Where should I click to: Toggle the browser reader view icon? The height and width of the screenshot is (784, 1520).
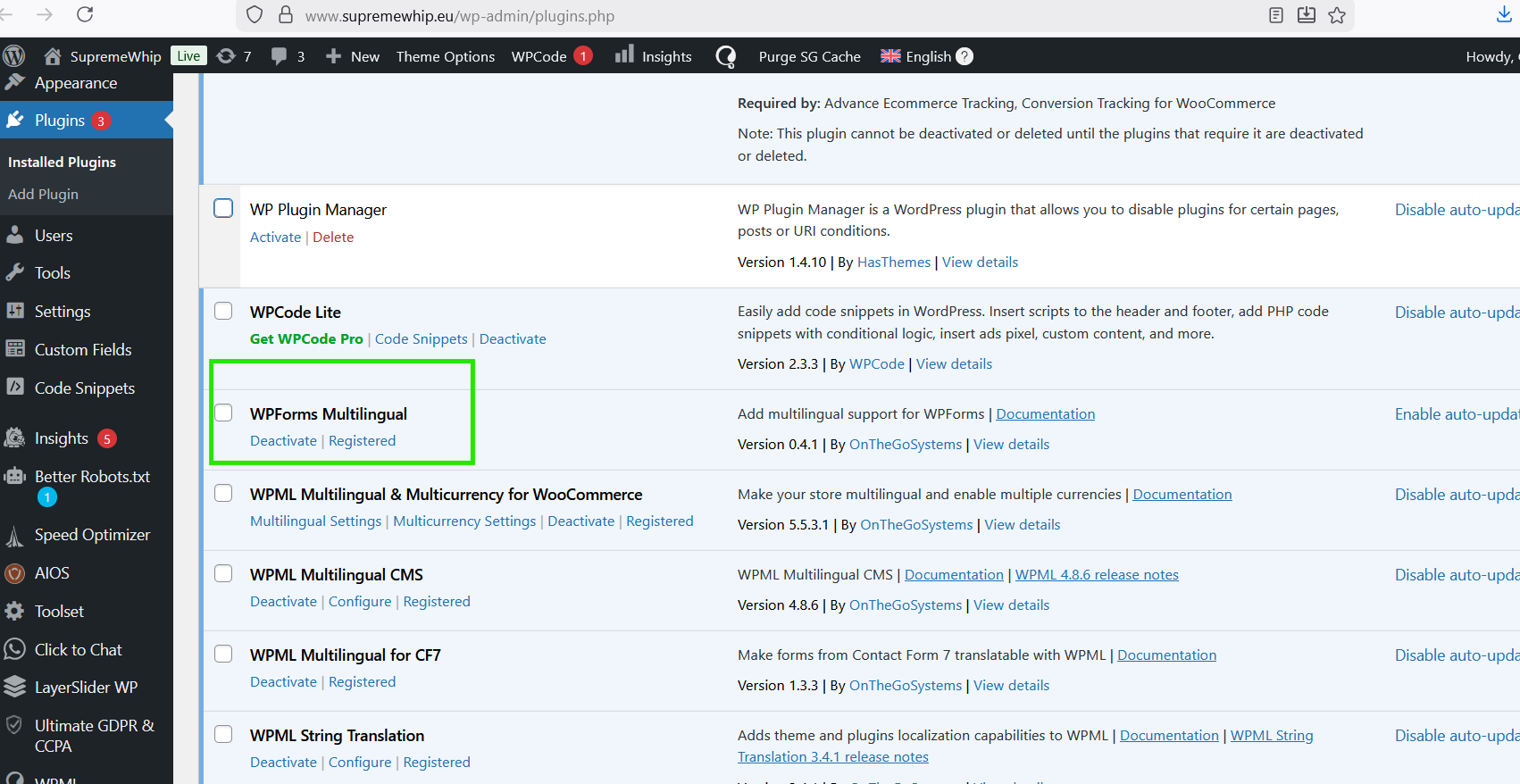pyautogui.click(x=1276, y=15)
